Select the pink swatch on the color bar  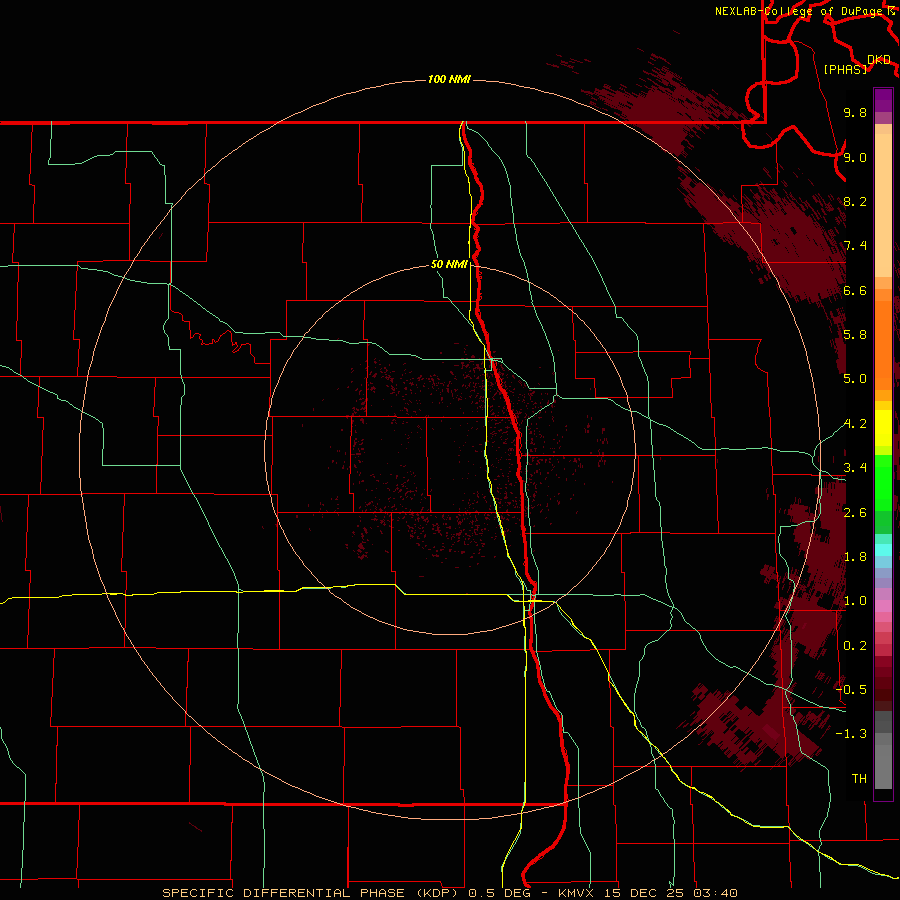tap(883, 605)
